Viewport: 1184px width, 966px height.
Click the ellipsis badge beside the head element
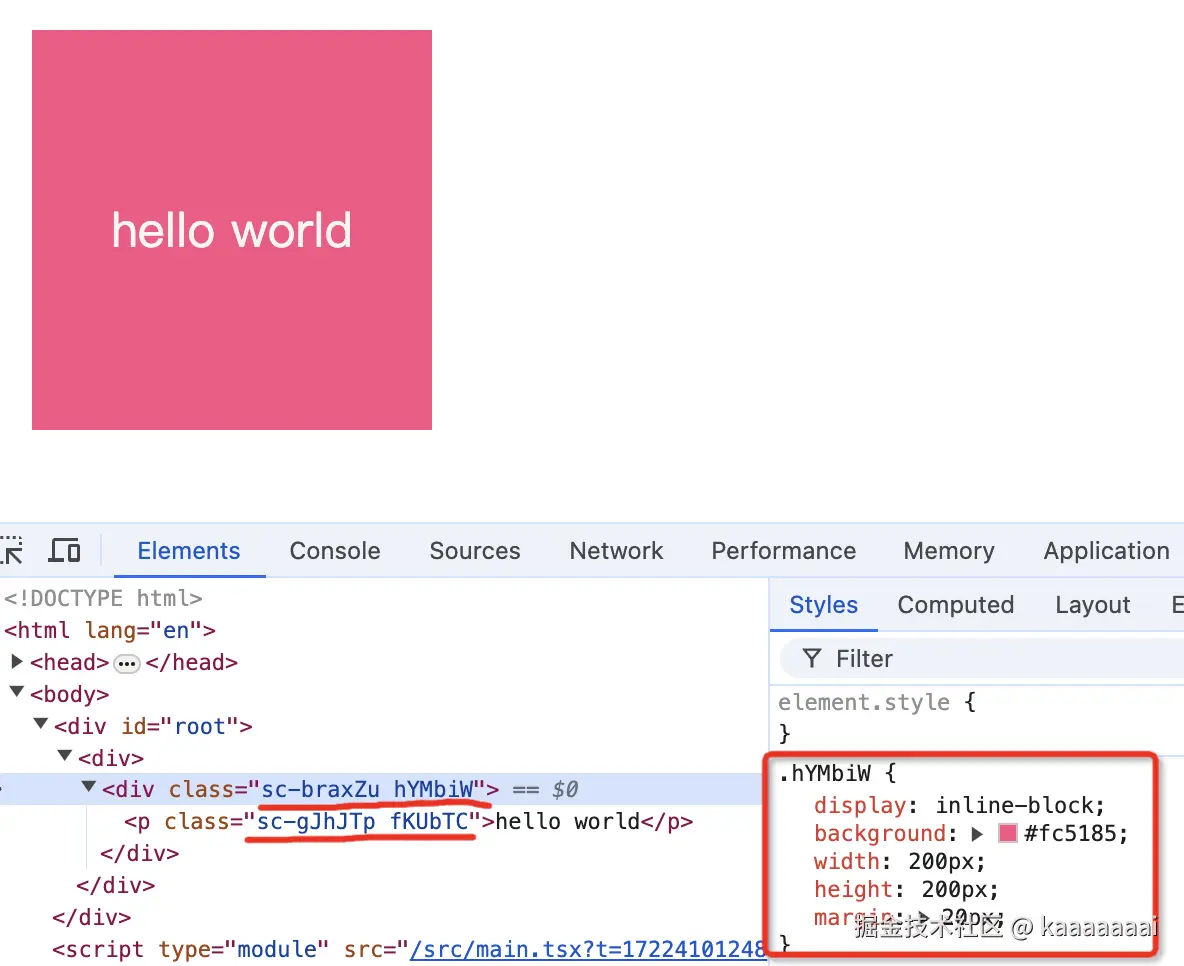127,662
